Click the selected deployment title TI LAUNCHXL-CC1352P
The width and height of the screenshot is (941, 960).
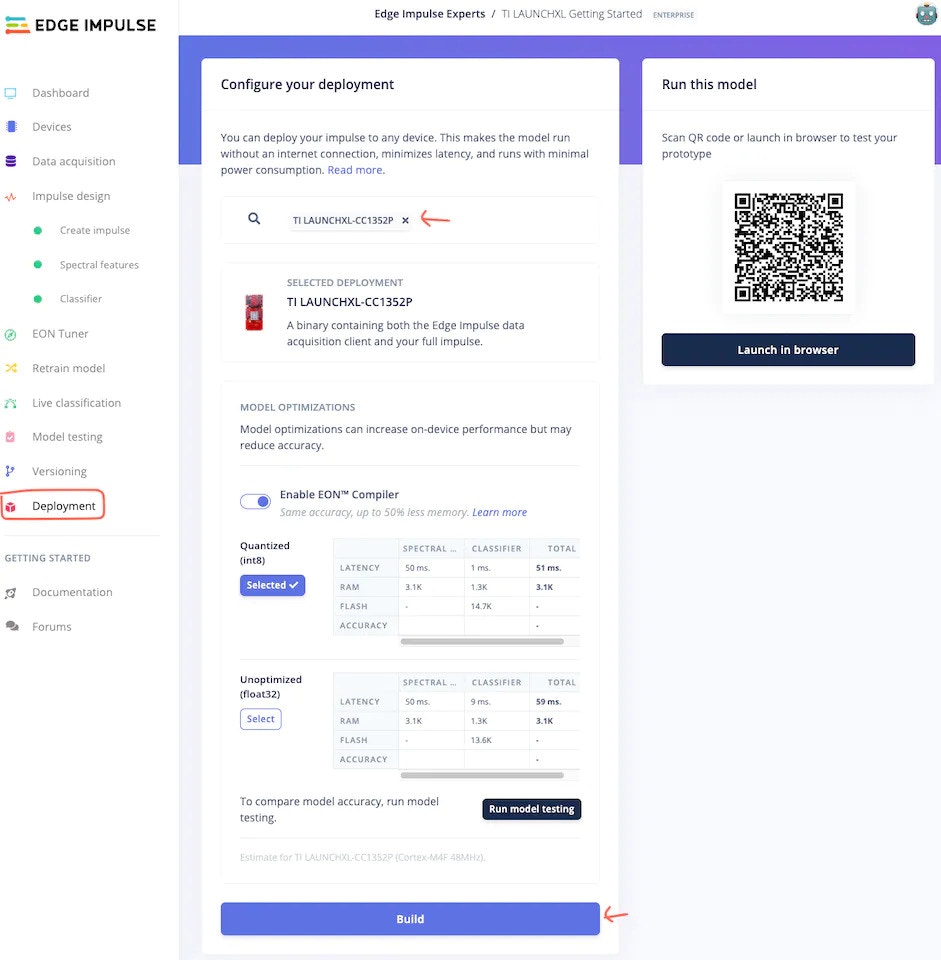coord(350,302)
